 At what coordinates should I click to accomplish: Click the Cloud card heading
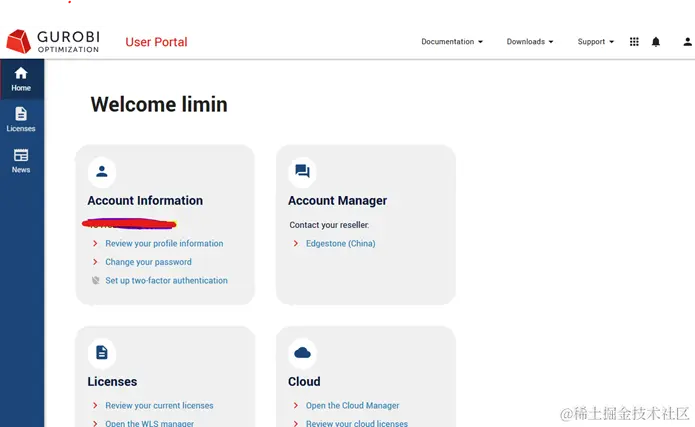point(304,381)
